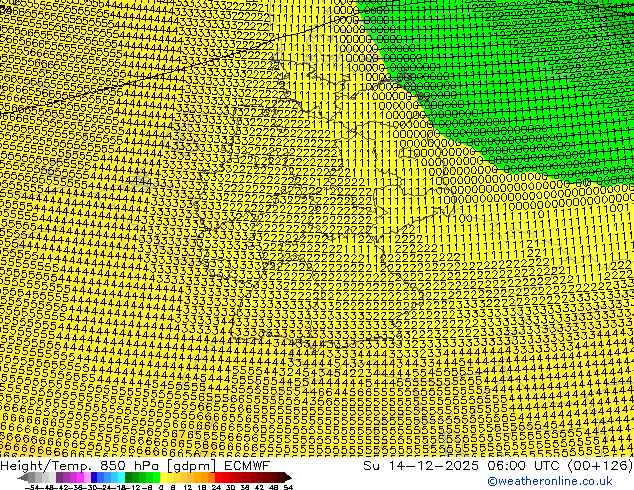This screenshot has height=490, width=634.
Task: Click the '0' tick label on the legend
Action: 161,488
